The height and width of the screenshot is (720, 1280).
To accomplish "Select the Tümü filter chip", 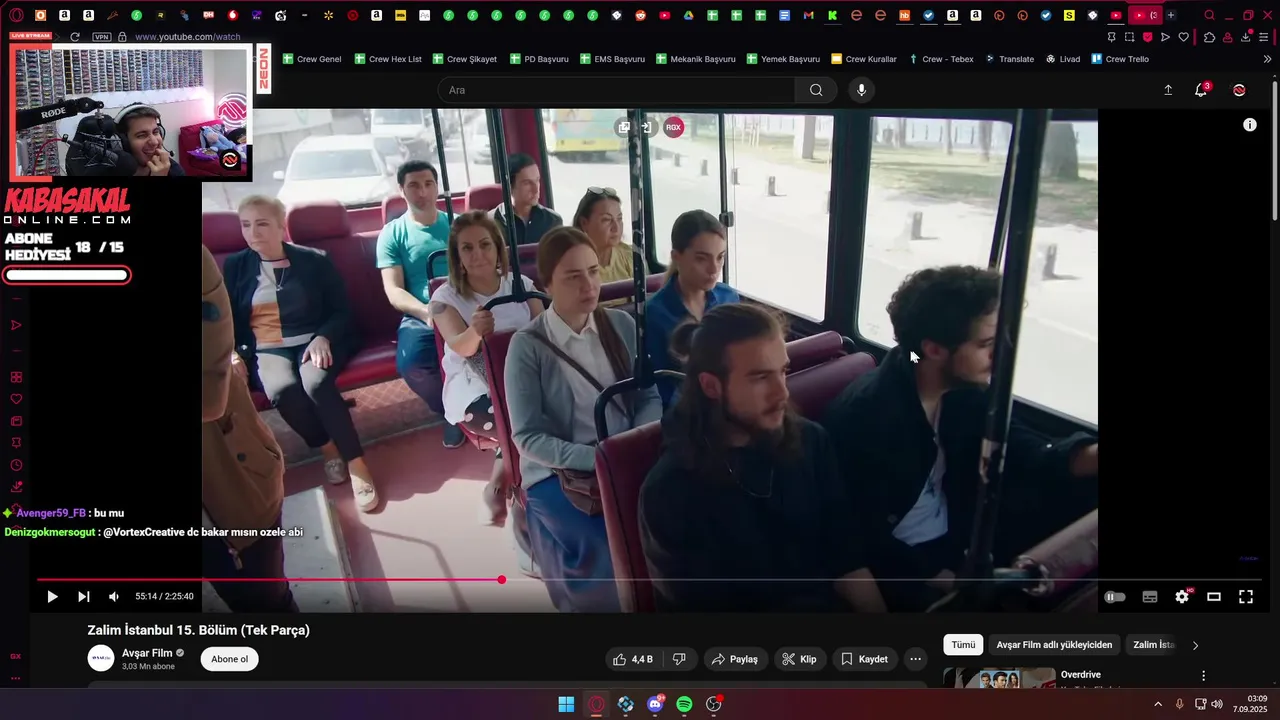I will (963, 645).
